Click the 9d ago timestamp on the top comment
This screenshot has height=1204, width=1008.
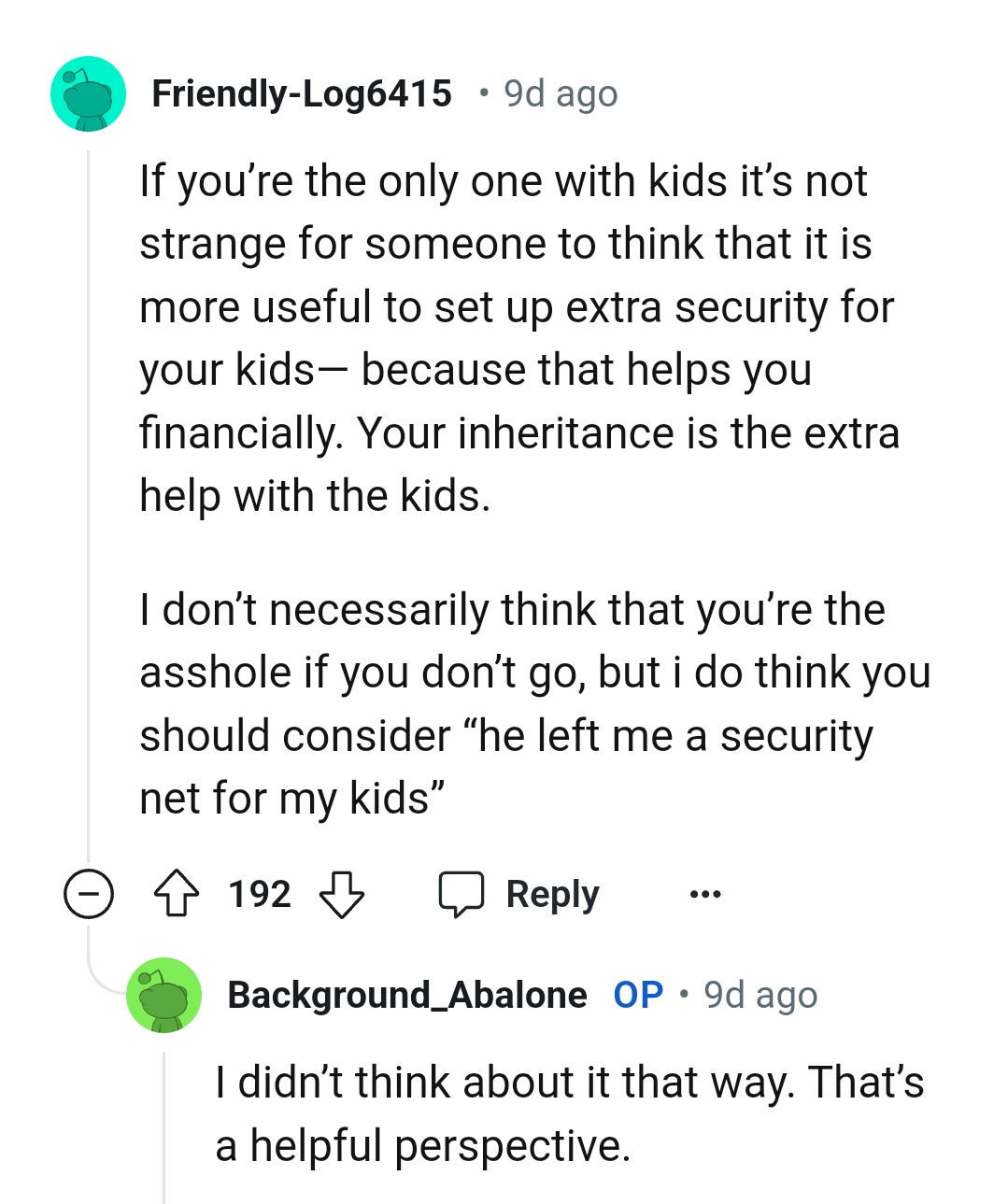(x=560, y=92)
